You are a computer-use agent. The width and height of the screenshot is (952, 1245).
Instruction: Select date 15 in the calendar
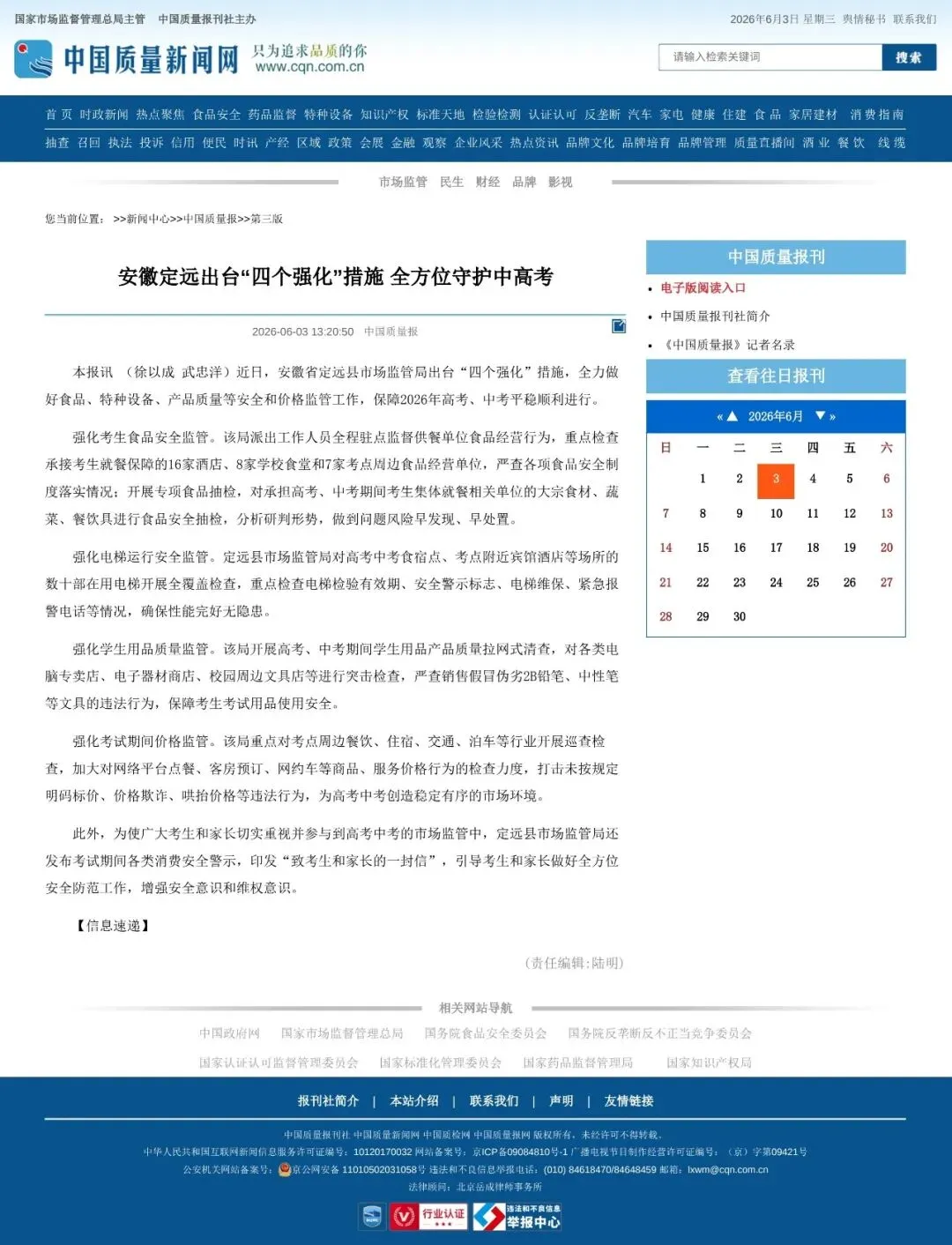(x=703, y=548)
